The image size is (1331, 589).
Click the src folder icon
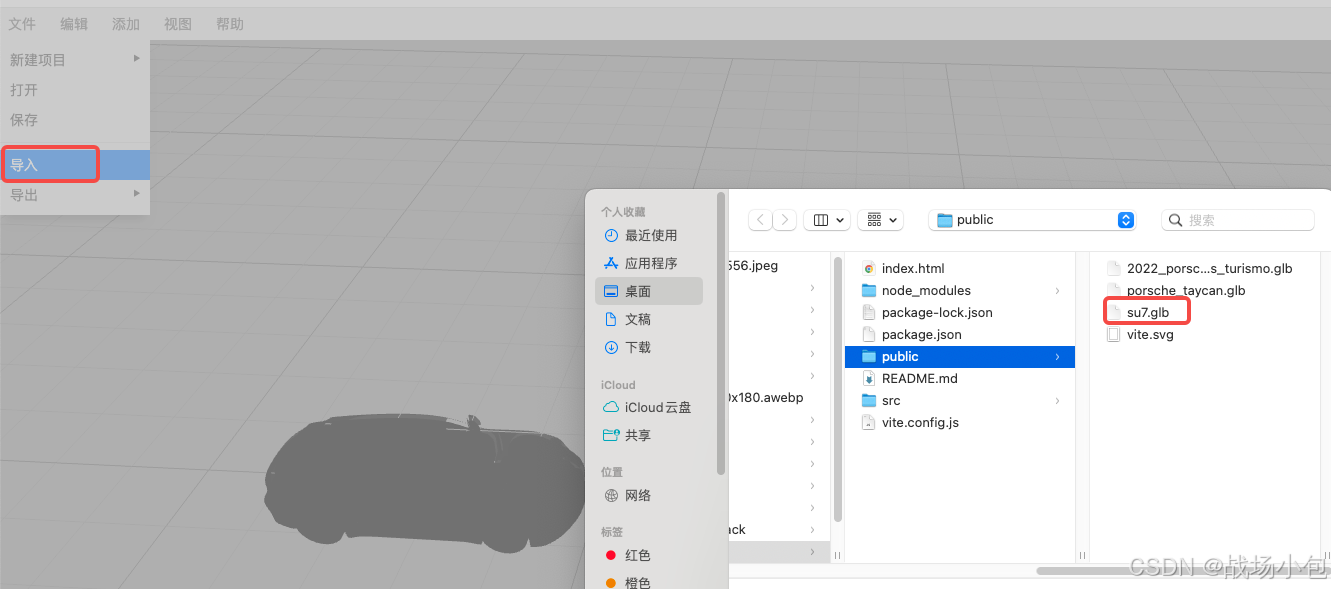869,400
